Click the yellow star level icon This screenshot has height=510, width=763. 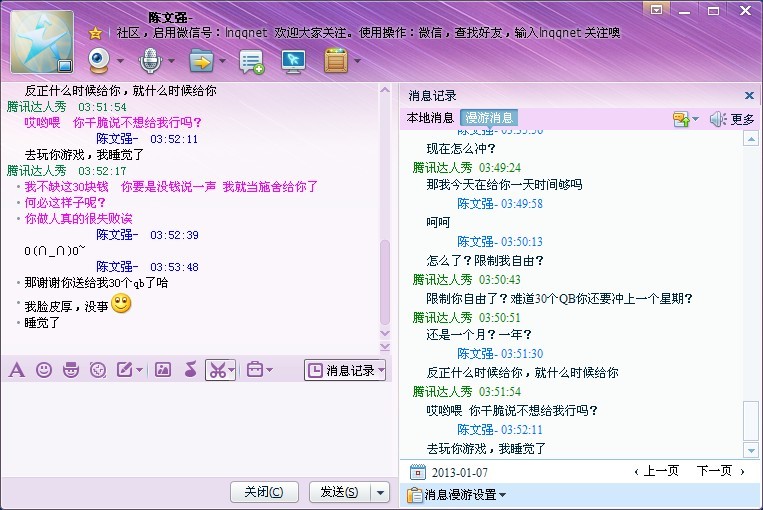(x=95, y=33)
